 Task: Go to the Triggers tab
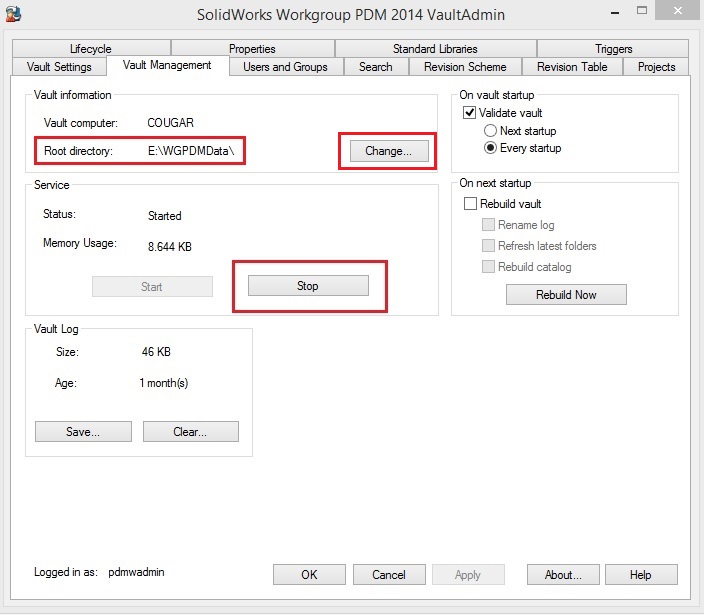[613, 49]
